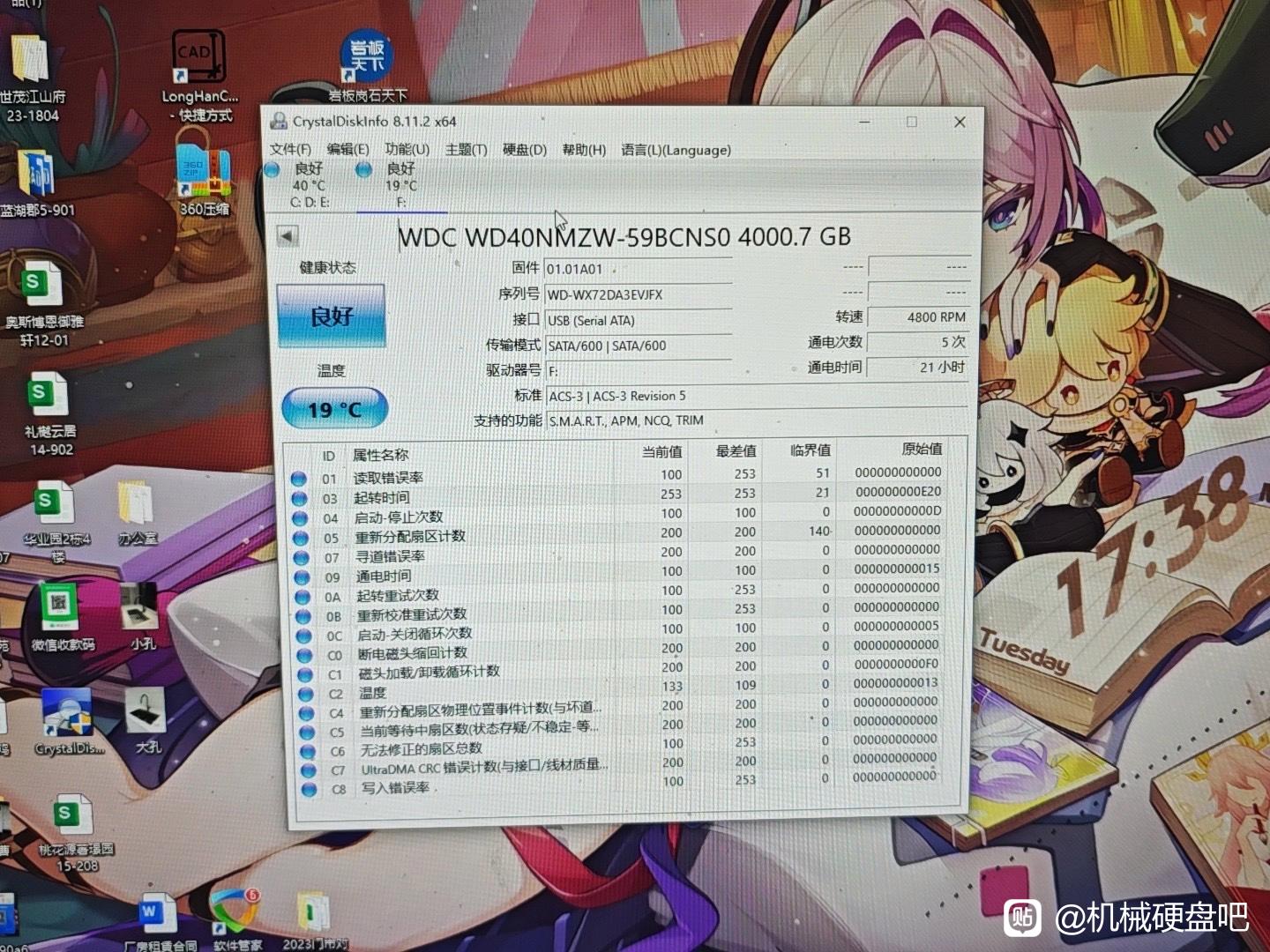Image resolution: width=1270 pixels, height=952 pixels.
Task: Select attribute row 03 起转时间
Action: click(x=617, y=495)
